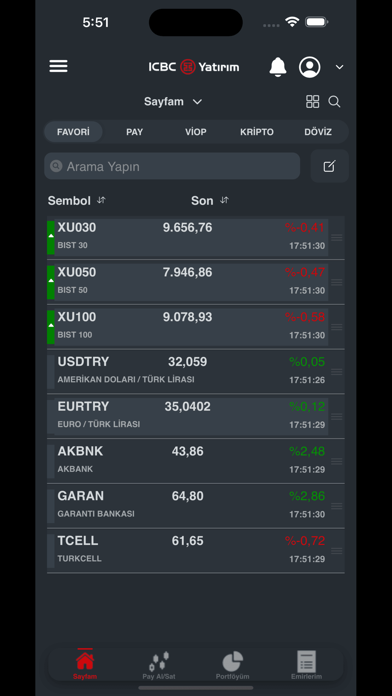
Task: Sort list by Sembol column
Action: click(x=77, y=201)
